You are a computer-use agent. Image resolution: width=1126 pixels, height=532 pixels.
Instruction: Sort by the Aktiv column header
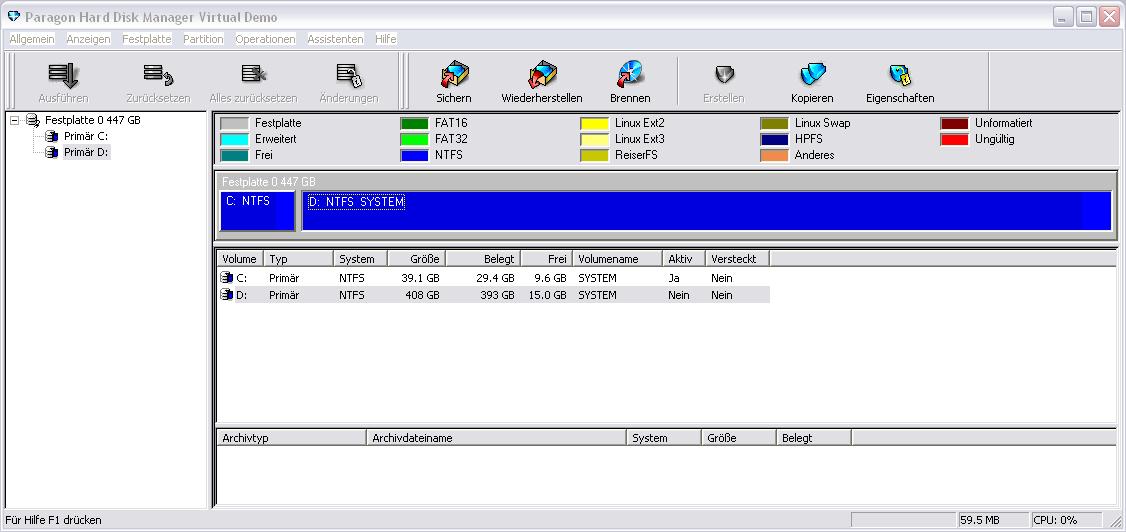tap(684, 258)
